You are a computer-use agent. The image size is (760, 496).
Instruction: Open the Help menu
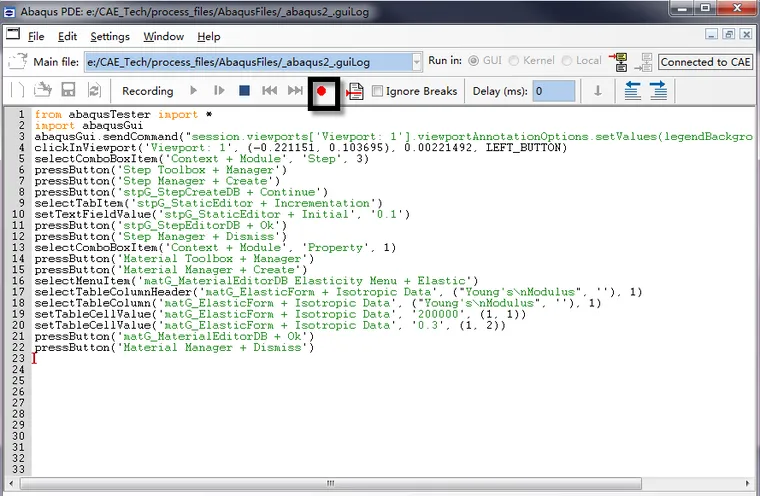click(x=208, y=36)
